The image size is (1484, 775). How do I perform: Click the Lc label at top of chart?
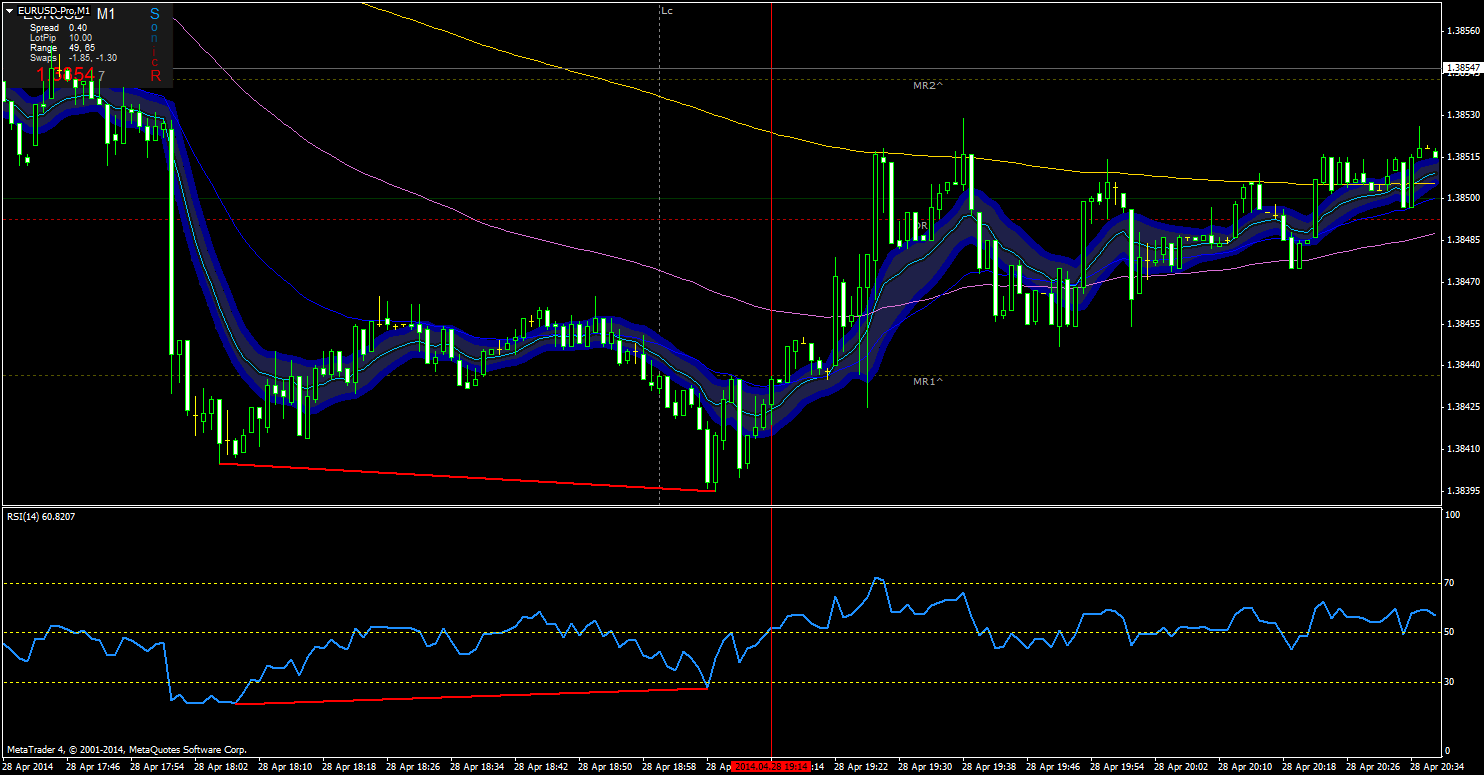click(667, 10)
